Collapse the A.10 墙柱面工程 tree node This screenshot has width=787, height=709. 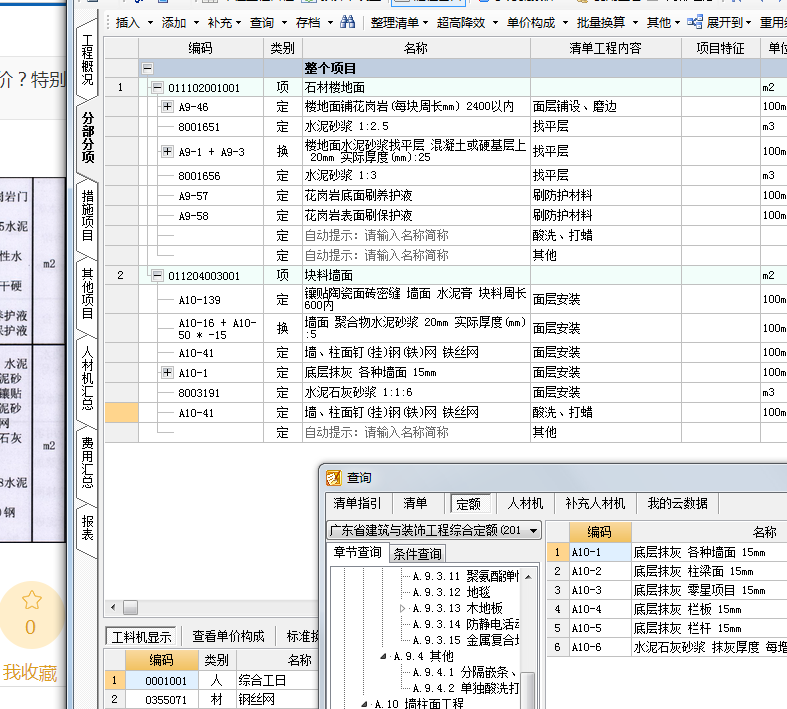pos(365,704)
